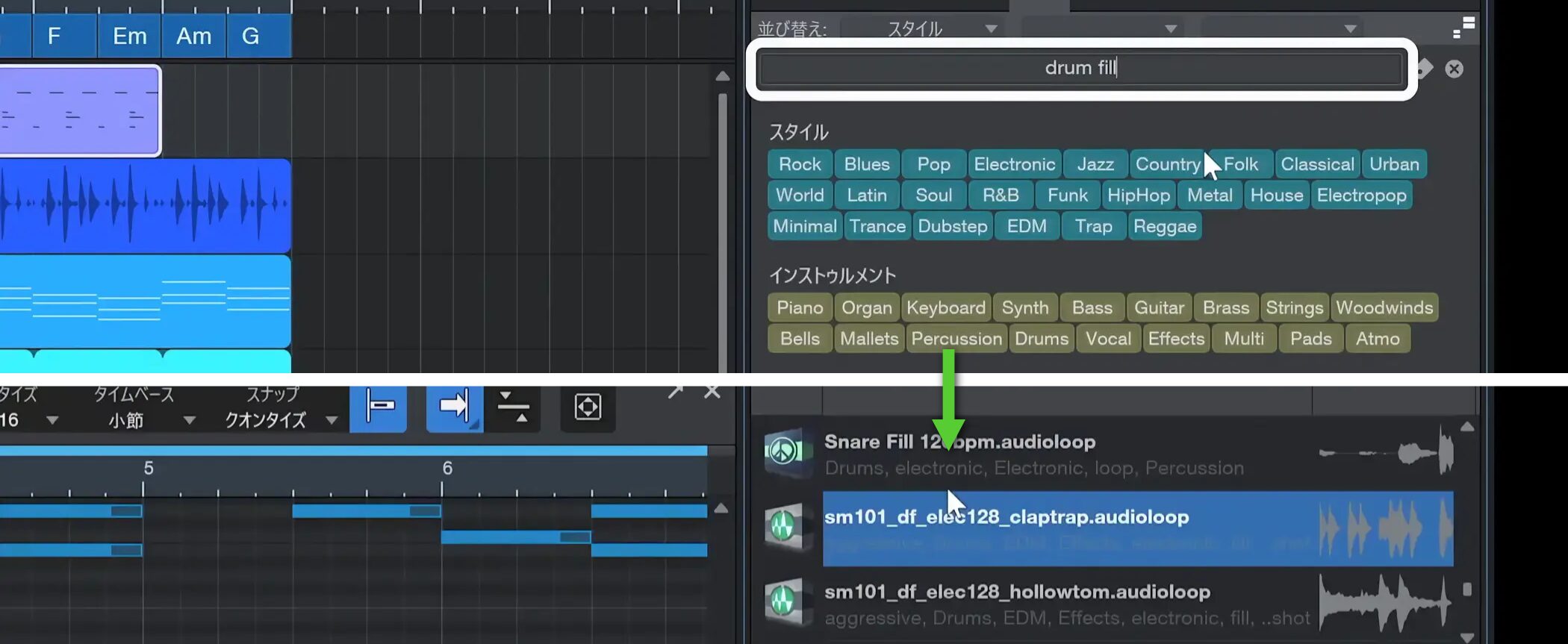
Task: Click the drum fill search field
Action: point(1080,69)
